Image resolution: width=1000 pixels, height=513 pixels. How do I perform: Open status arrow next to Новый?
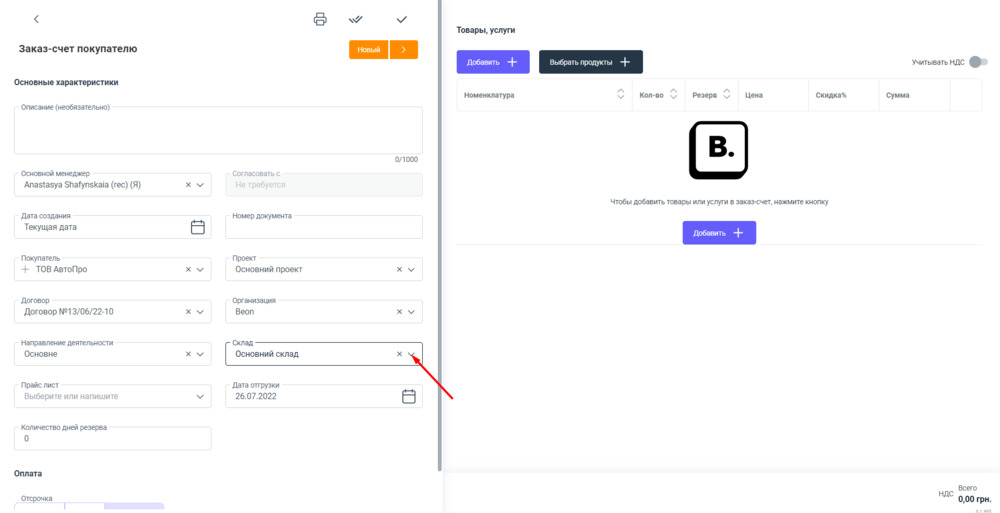click(404, 50)
